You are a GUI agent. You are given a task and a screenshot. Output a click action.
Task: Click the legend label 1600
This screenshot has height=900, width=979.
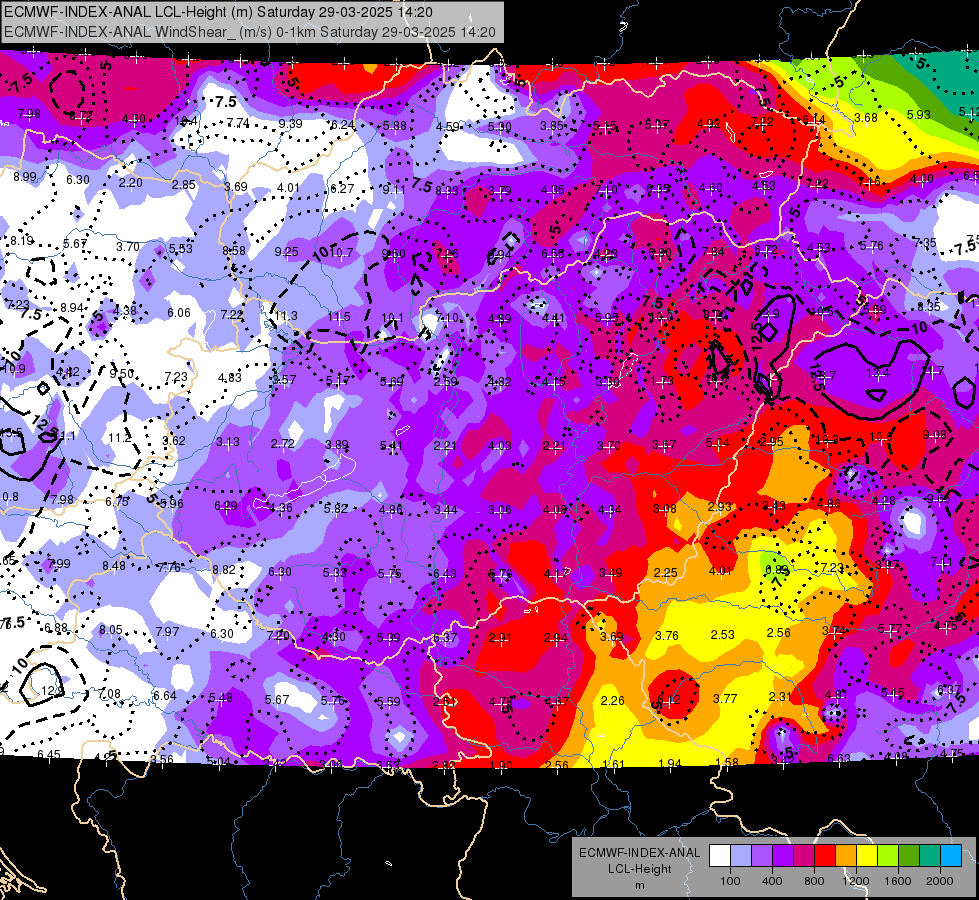[x=898, y=881]
